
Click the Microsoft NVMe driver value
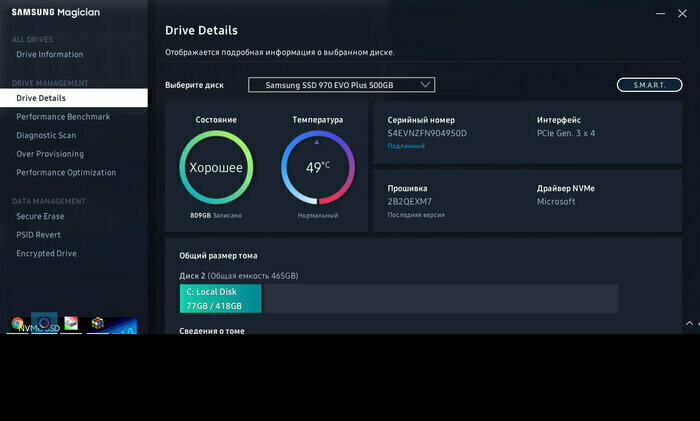pyautogui.click(x=556, y=202)
